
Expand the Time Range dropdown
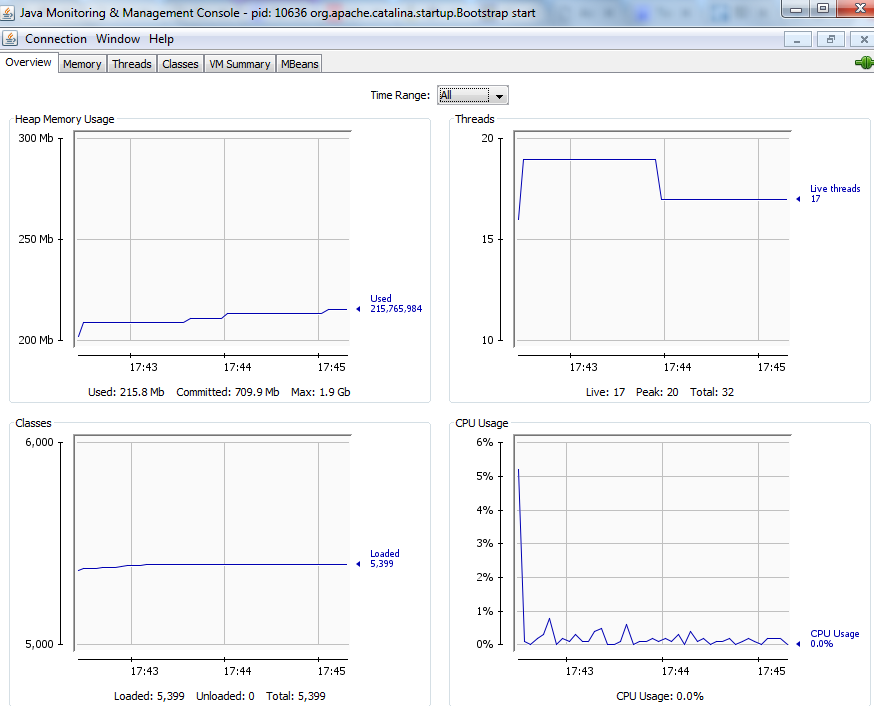[x=472, y=95]
